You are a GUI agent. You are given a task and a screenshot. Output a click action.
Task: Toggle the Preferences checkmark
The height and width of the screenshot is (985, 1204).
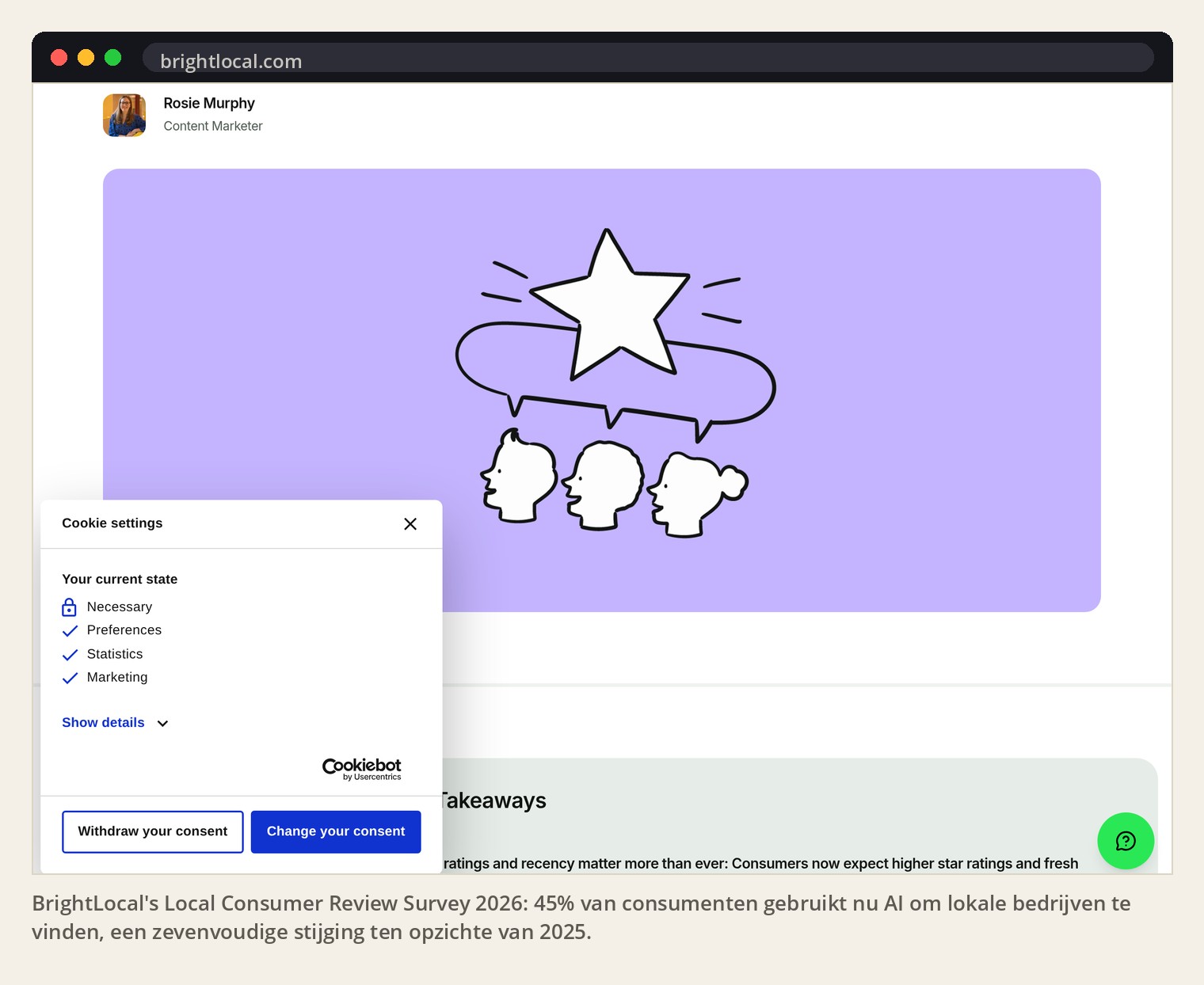[x=70, y=631]
